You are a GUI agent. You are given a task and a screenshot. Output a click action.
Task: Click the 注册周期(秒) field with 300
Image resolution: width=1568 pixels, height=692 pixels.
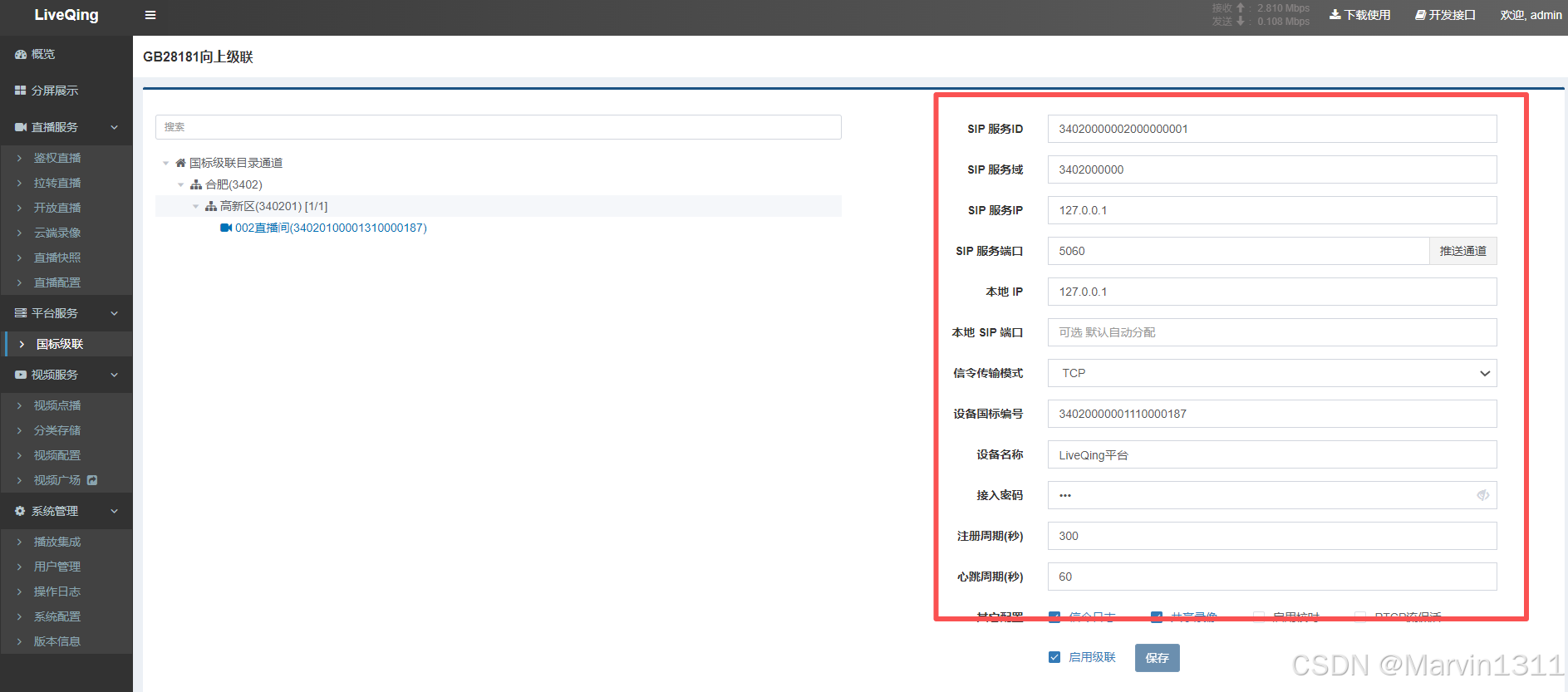click(1272, 536)
